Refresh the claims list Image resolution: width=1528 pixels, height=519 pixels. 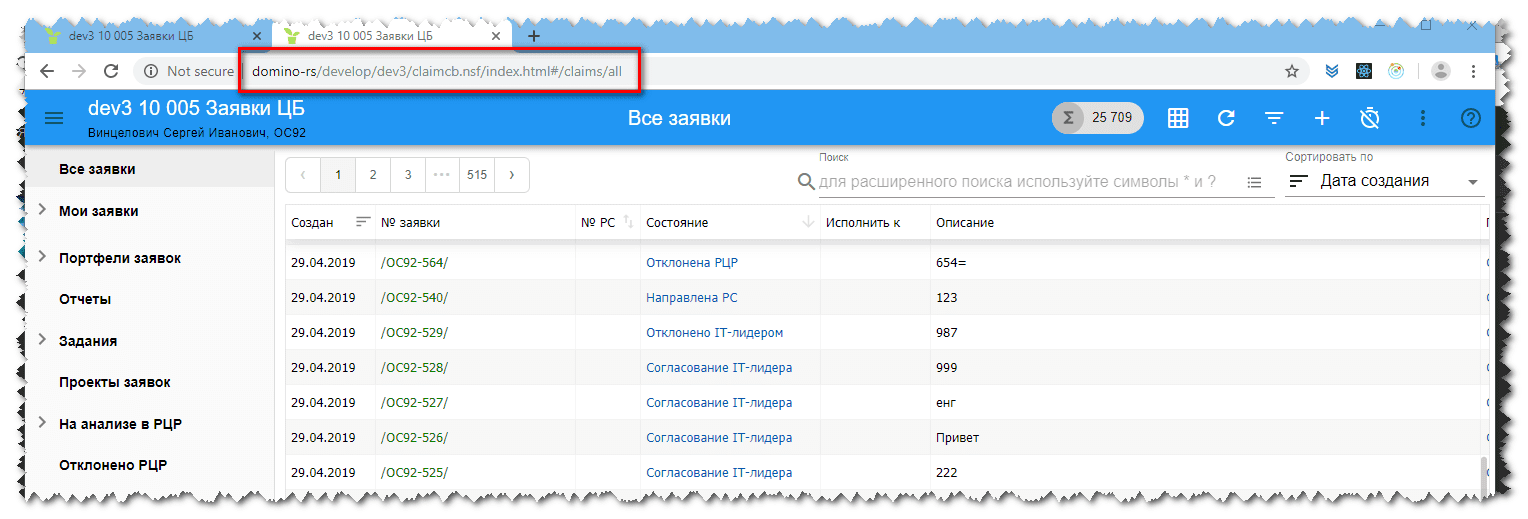pyautogui.click(x=1226, y=118)
